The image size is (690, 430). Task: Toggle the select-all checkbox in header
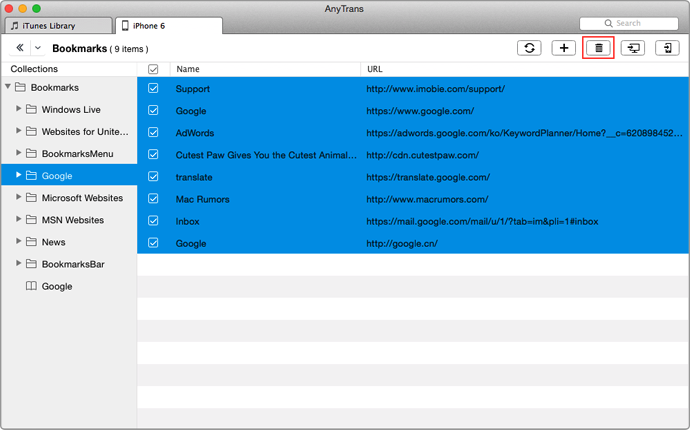[x=153, y=69]
